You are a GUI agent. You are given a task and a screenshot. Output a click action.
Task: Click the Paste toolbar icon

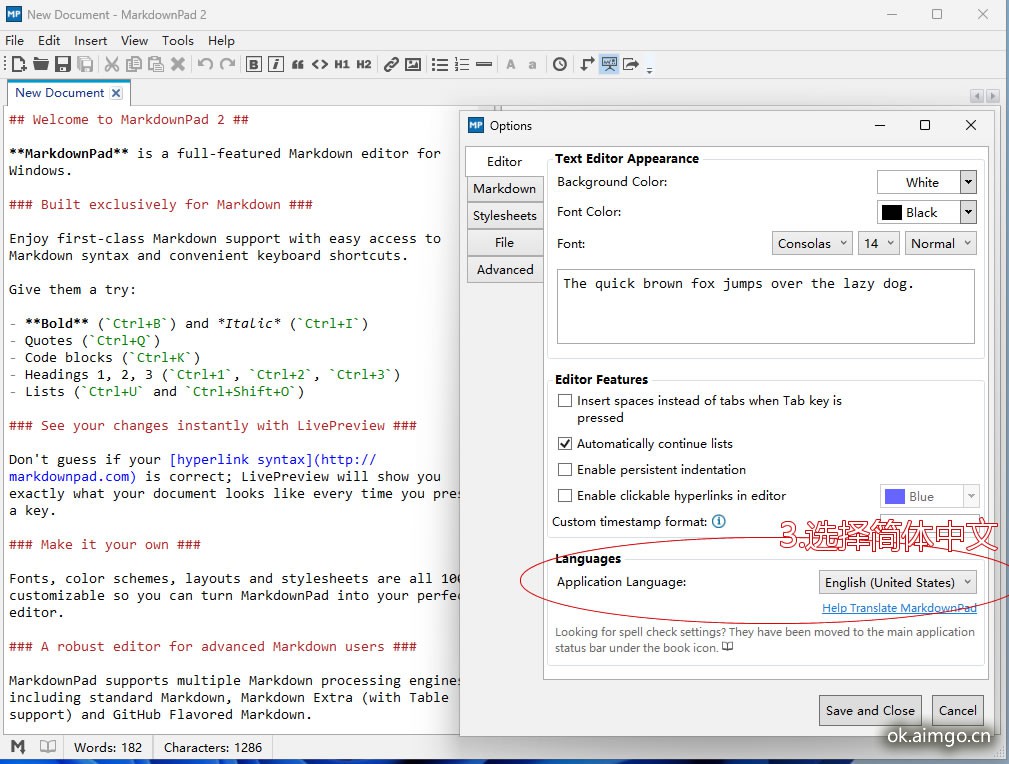tap(156, 64)
